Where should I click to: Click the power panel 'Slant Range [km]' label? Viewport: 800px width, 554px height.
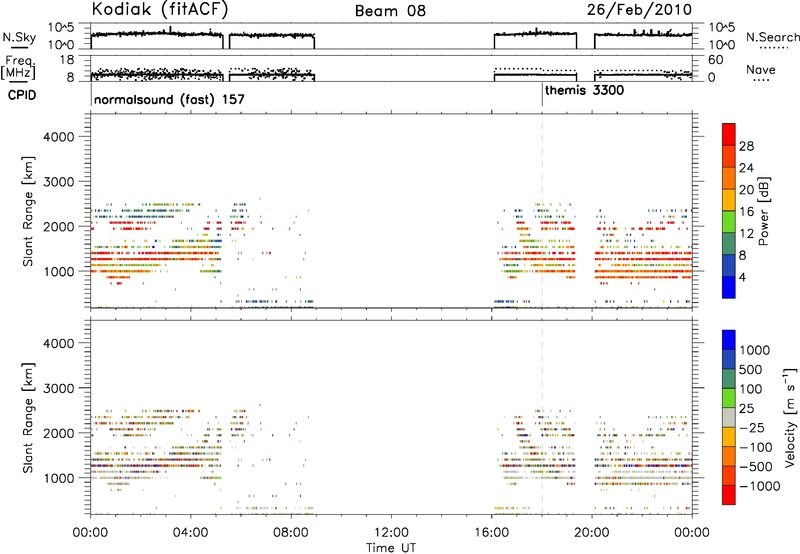point(28,211)
